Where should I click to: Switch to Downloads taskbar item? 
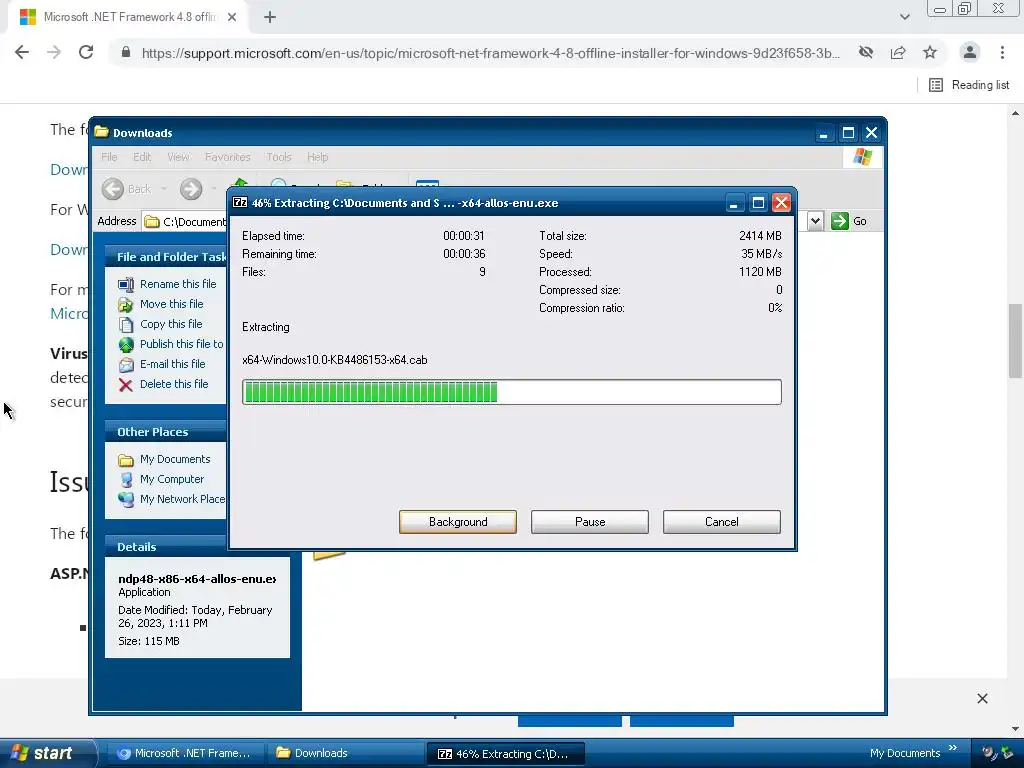(345, 753)
